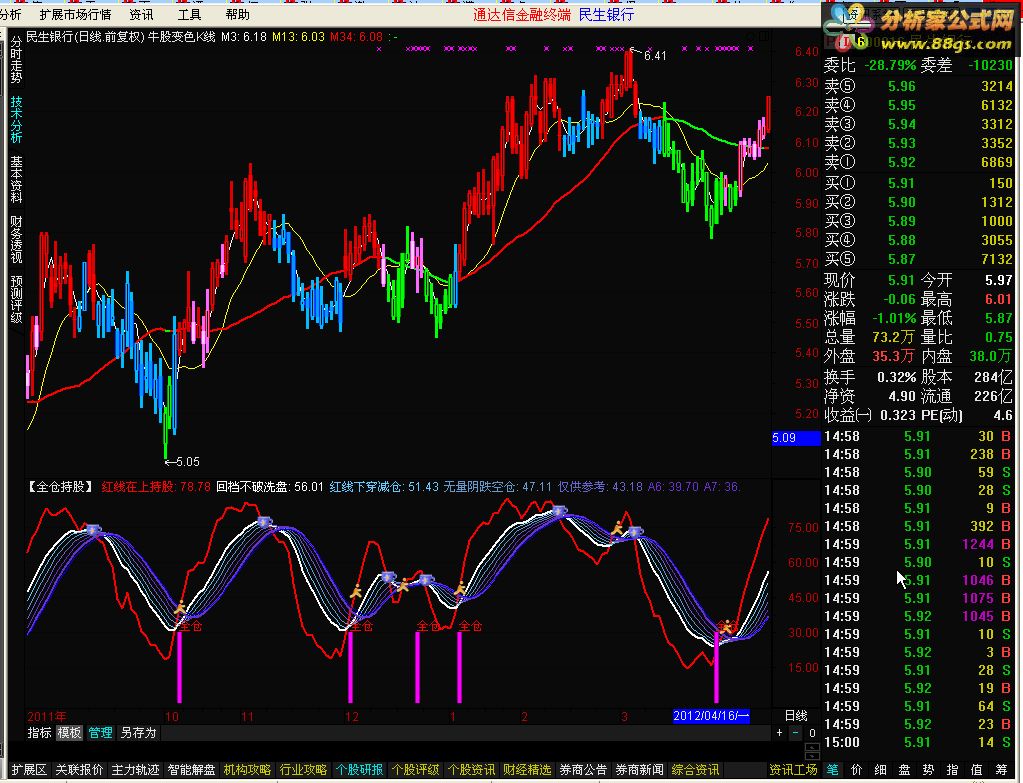This screenshot has width=1023, height=783.
Task: Click the 牛股变色K线 chart title
Action: [x=181, y=37]
